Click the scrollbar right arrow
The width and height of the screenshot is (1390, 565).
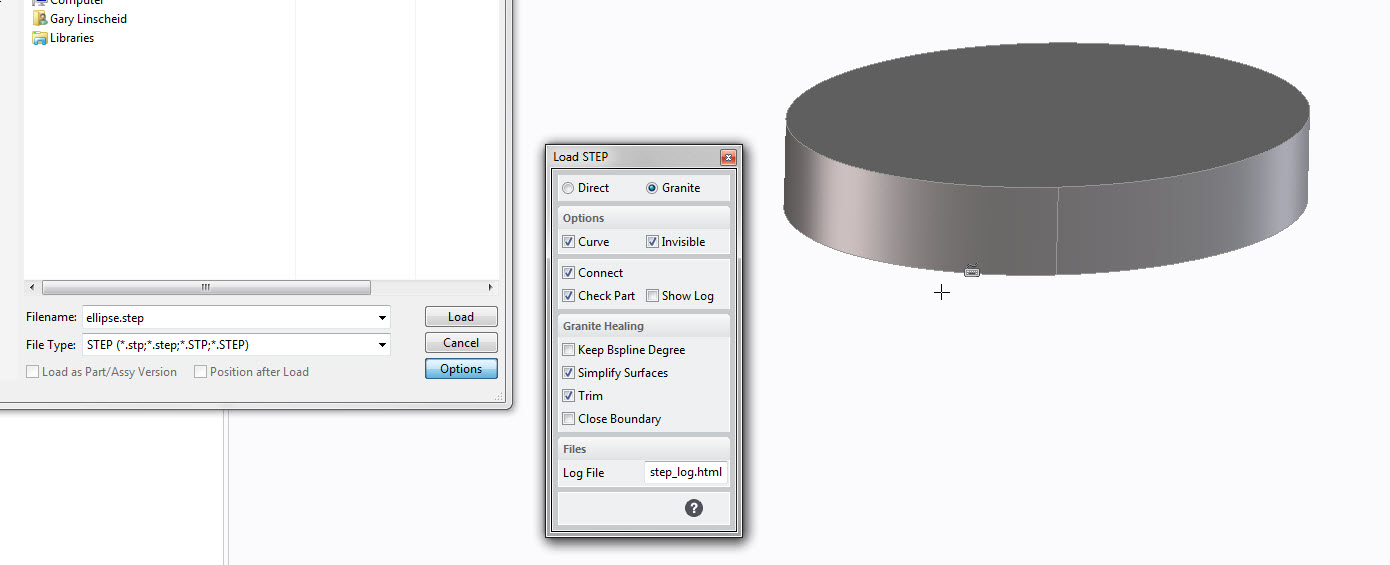point(490,288)
